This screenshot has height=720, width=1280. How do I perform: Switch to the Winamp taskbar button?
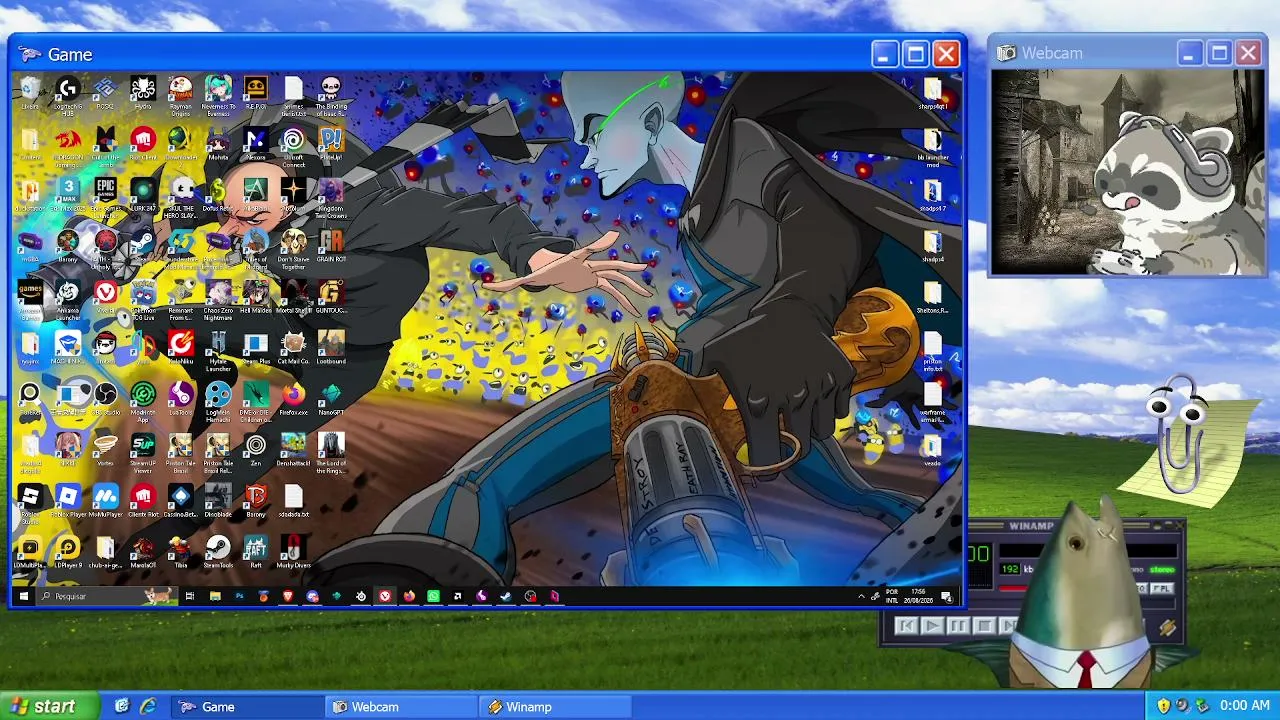[555, 706]
